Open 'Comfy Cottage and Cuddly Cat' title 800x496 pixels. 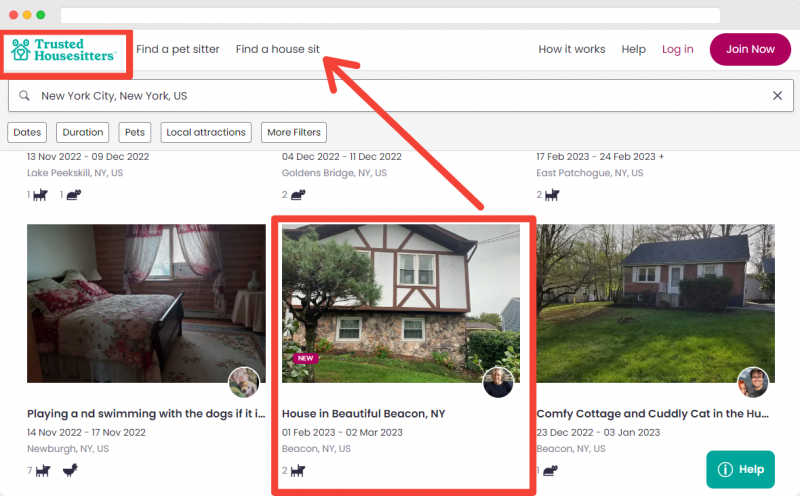(653, 413)
